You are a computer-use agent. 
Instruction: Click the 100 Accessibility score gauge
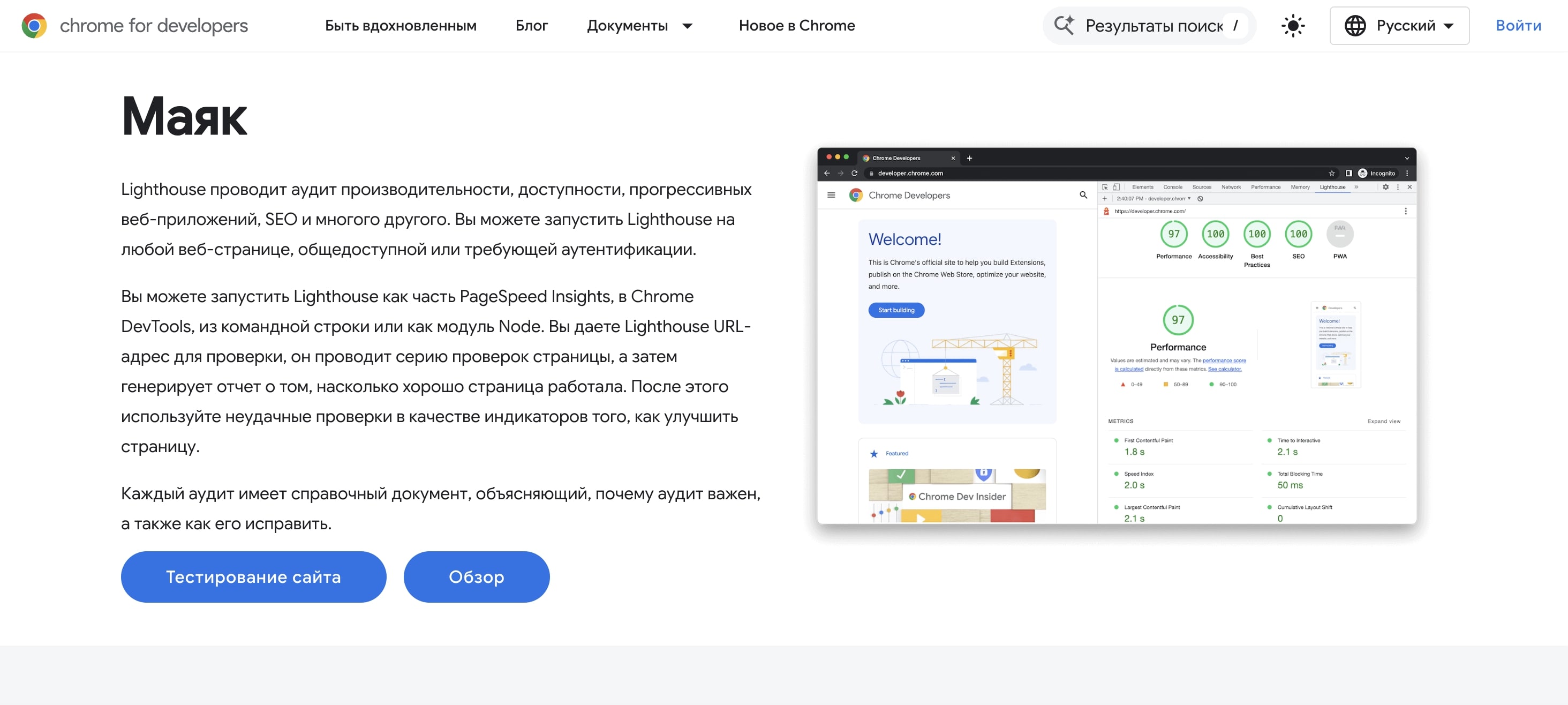[1215, 234]
